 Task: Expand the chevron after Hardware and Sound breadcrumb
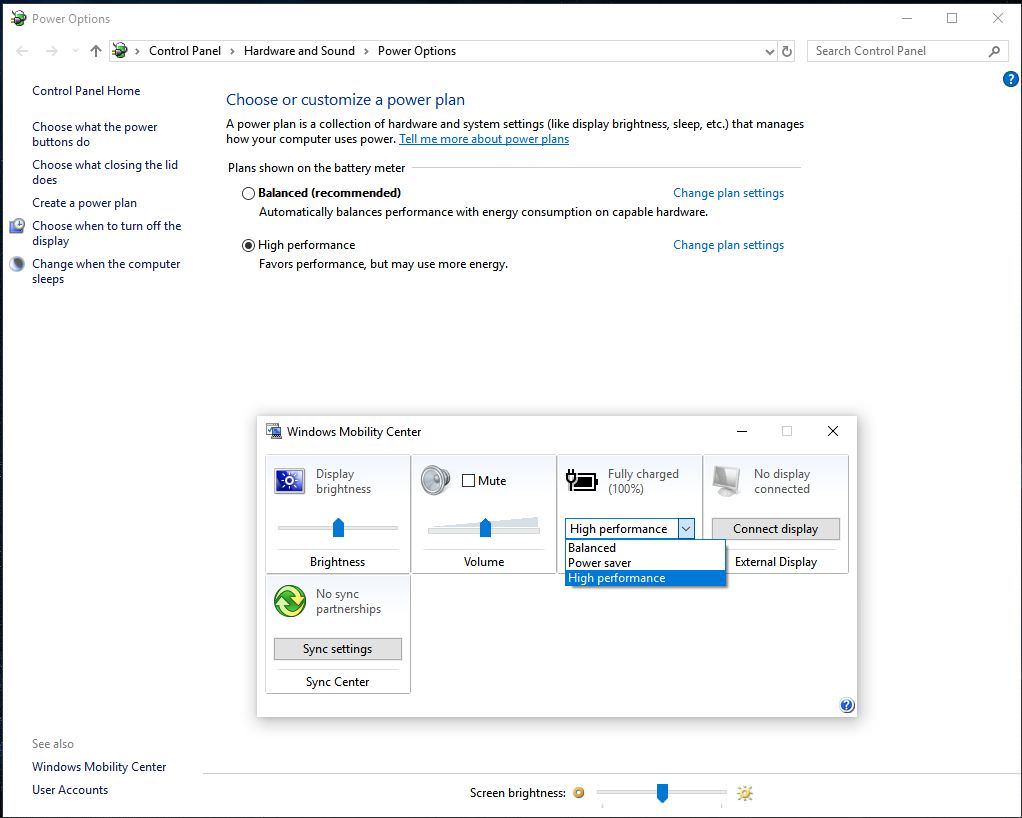point(366,51)
